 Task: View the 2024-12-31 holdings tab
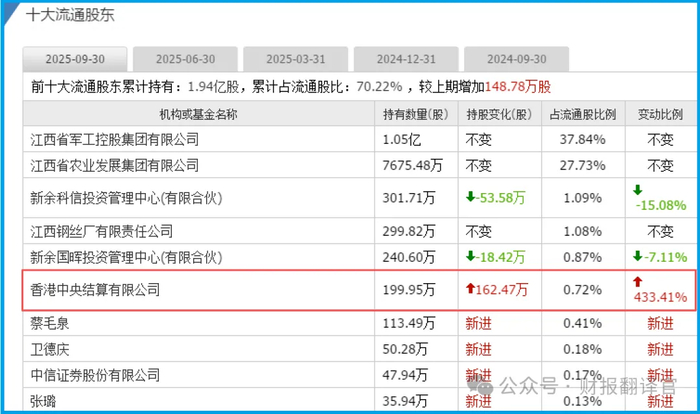click(x=406, y=59)
